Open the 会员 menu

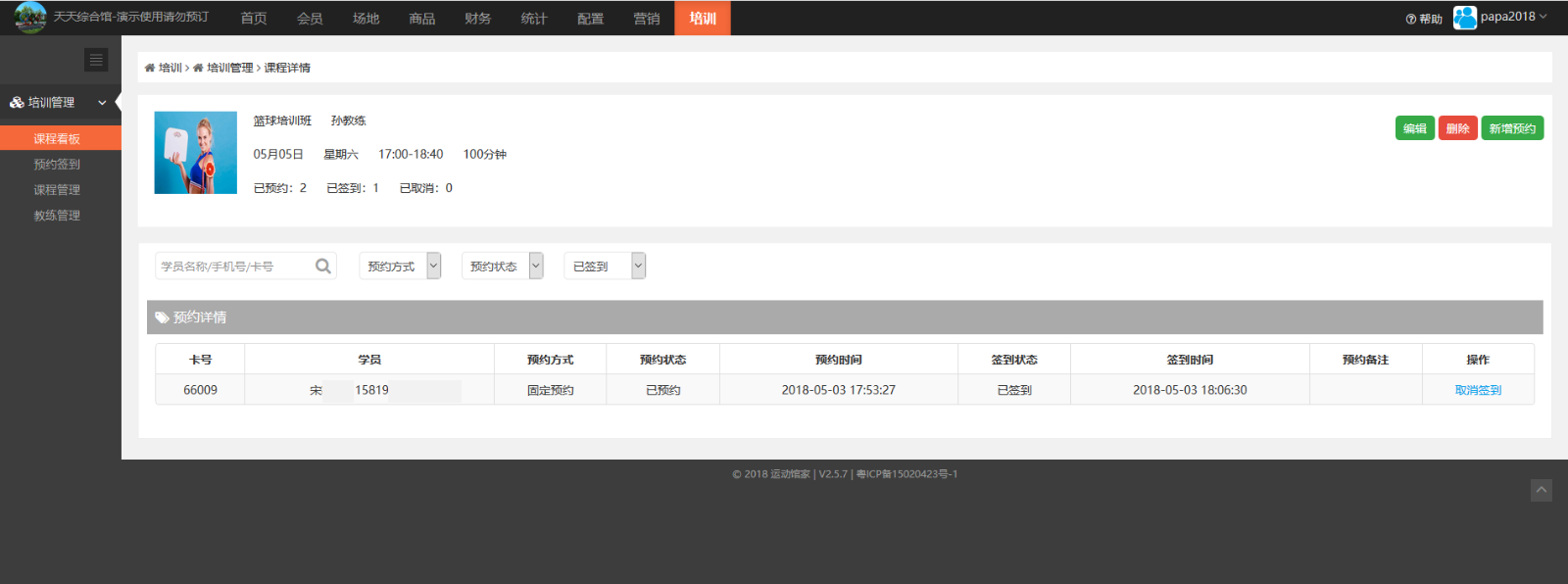[x=310, y=18]
